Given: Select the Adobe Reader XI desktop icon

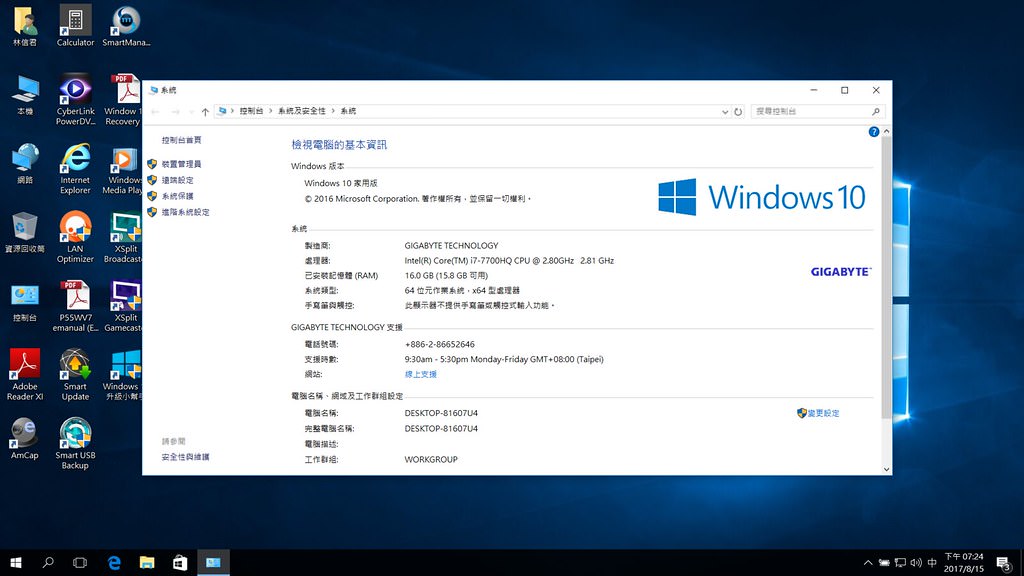Looking at the screenshot, I should 25,375.
